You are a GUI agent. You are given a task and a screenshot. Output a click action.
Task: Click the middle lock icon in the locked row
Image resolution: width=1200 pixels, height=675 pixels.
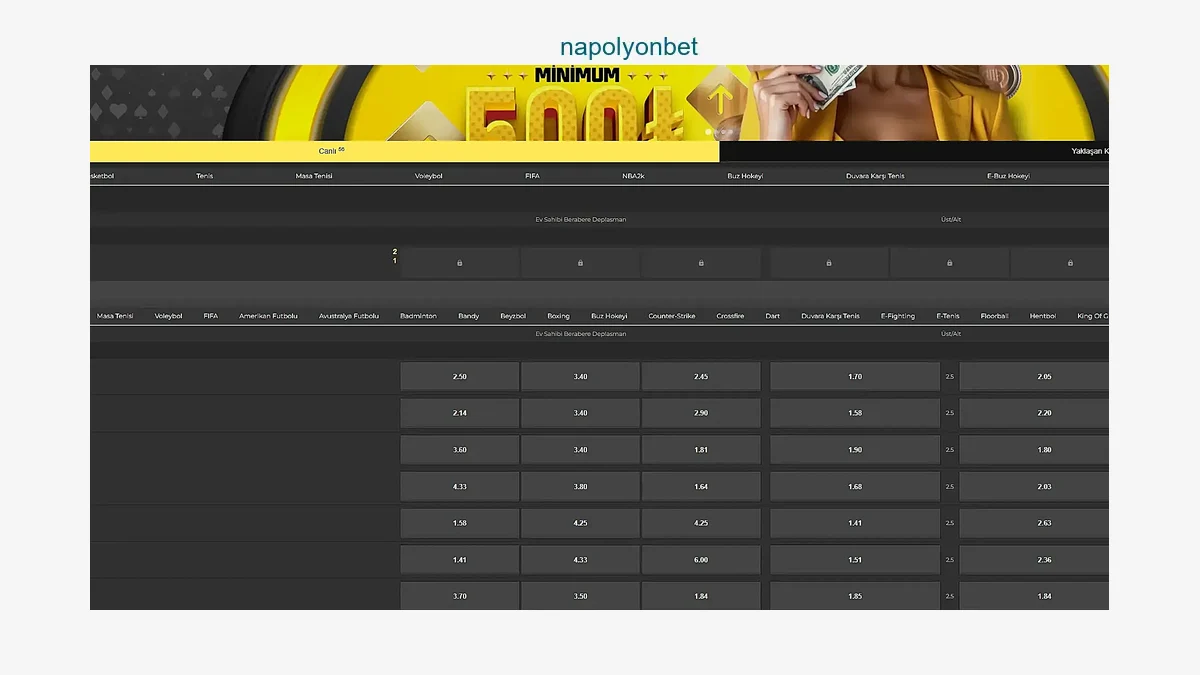pos(700,262)
